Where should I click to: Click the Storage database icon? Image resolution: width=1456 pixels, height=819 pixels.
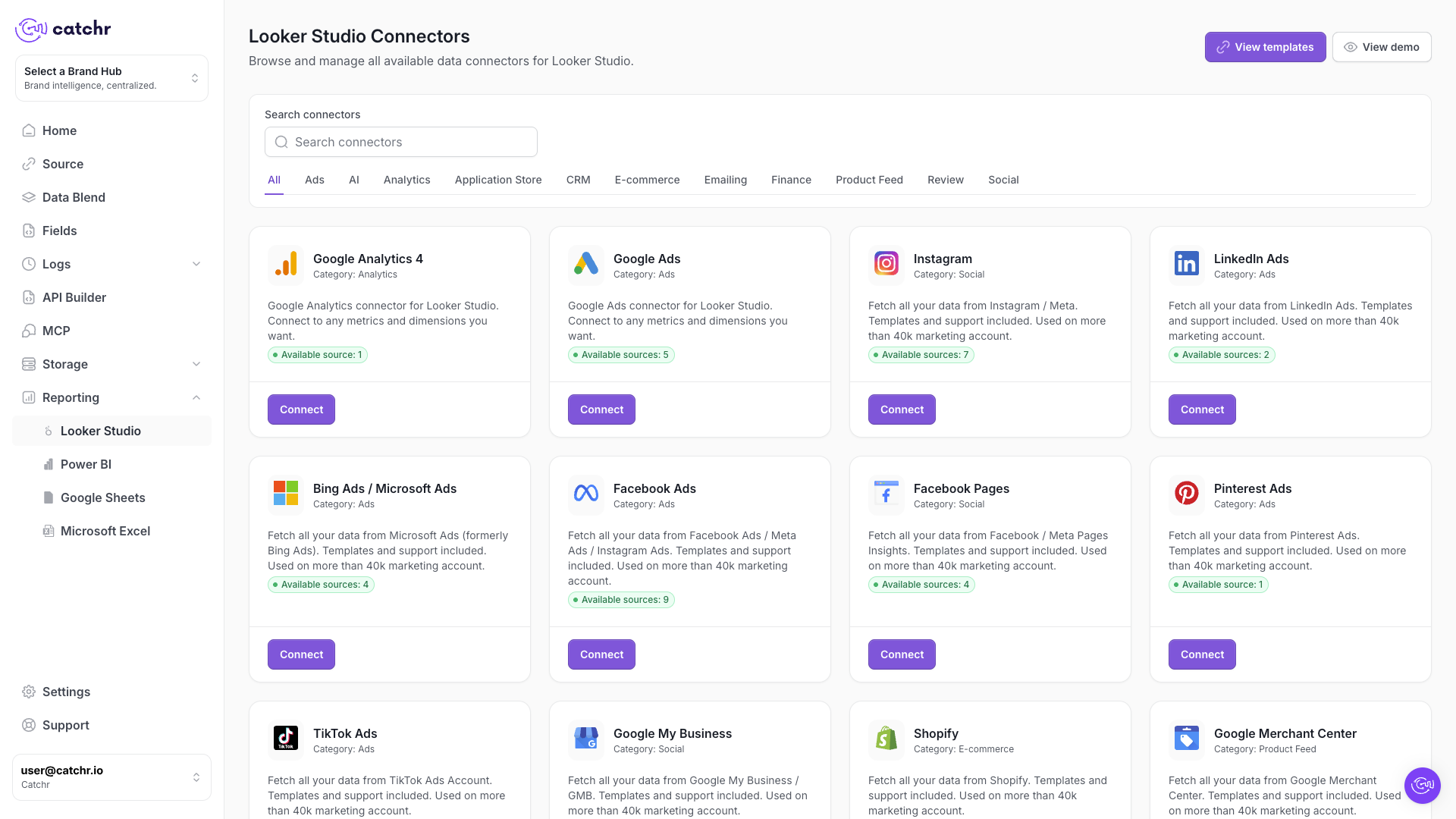coord(29,364)
